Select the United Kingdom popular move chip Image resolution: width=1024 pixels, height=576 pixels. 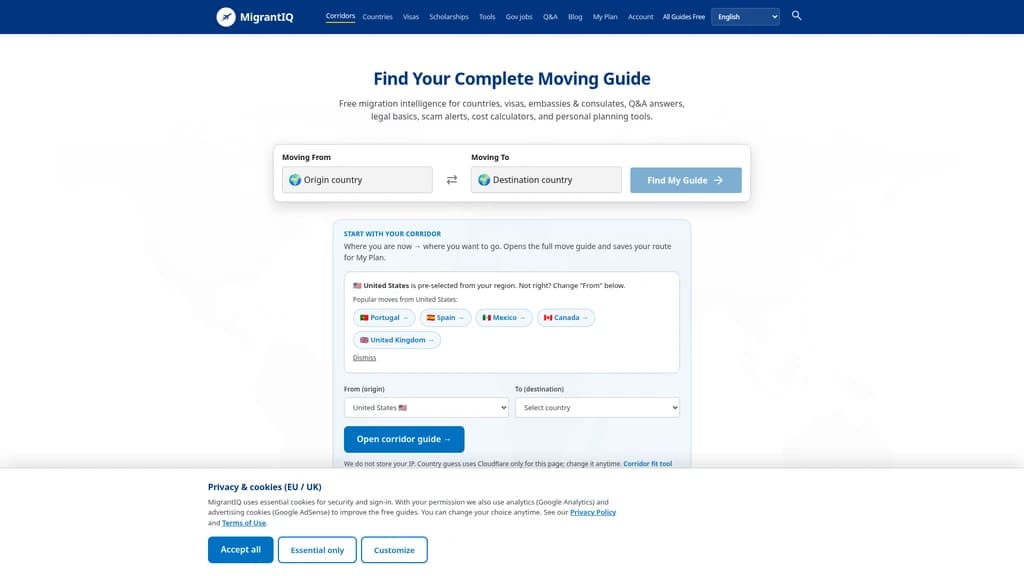coord(397,340)
